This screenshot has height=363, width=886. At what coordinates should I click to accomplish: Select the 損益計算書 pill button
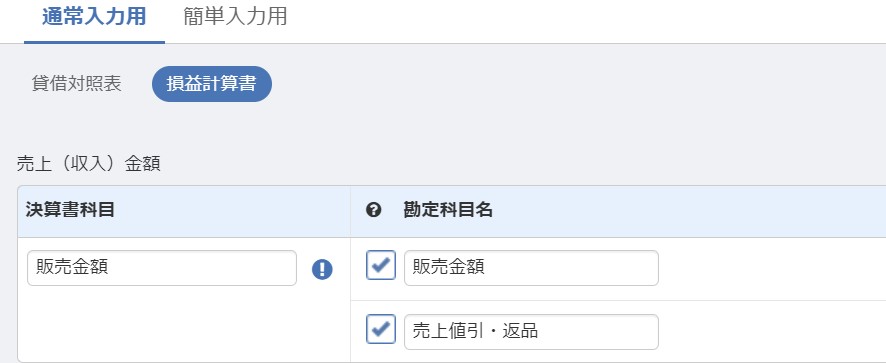click(x=212, y=84)
